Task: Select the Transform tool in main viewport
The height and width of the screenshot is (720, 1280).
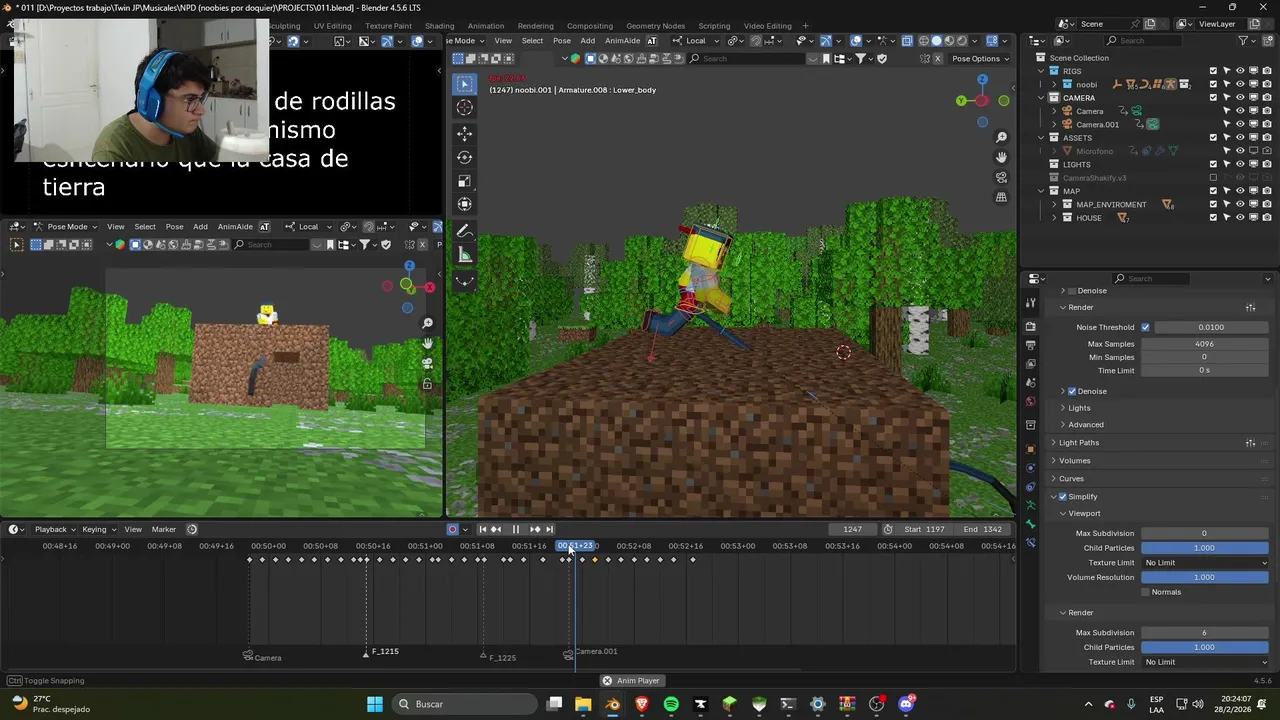Action: coord(464,205)
